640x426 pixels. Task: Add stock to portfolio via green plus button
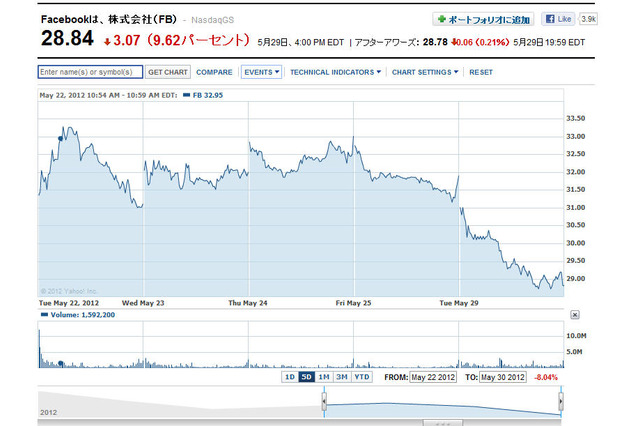(483, 19)
